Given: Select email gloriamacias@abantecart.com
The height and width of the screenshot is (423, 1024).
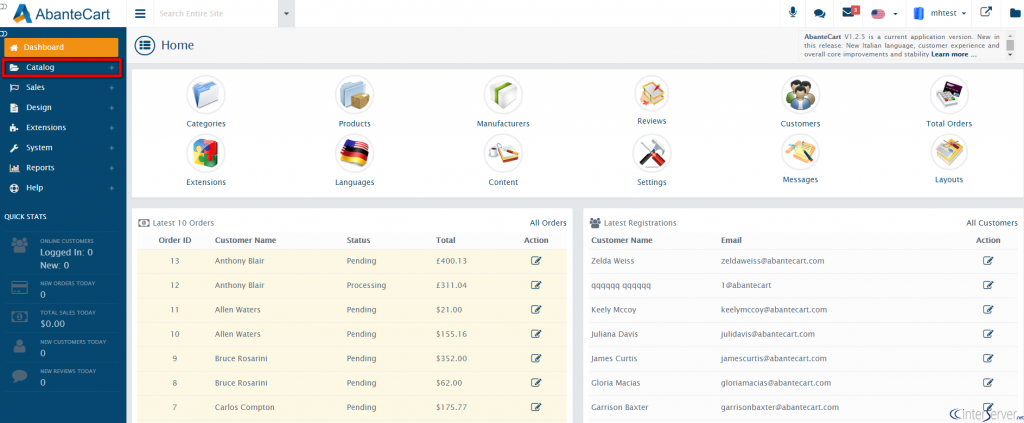Looking at the screenshot, I should (776, 383).
